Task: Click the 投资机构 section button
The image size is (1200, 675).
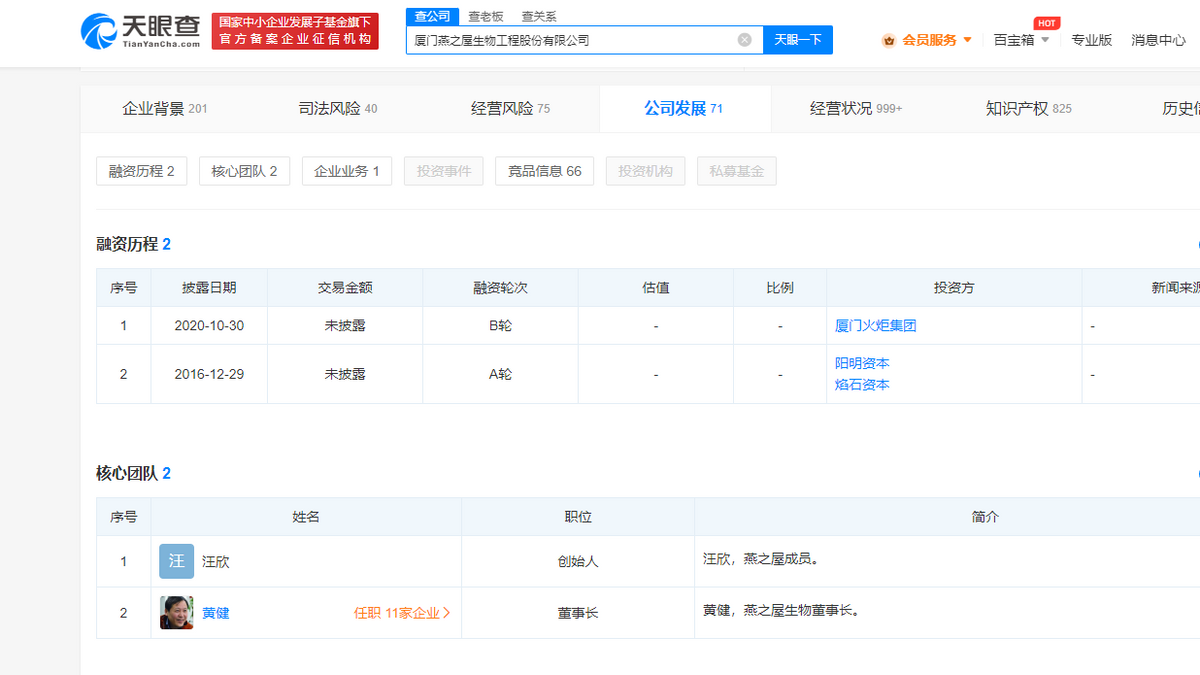Action: tap(645, 171)
